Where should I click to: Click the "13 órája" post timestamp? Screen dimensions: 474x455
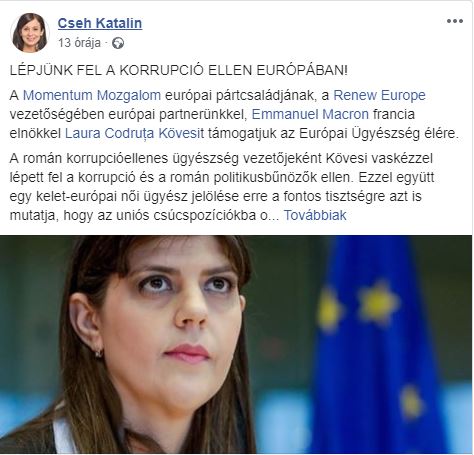(x=79, y=43)
